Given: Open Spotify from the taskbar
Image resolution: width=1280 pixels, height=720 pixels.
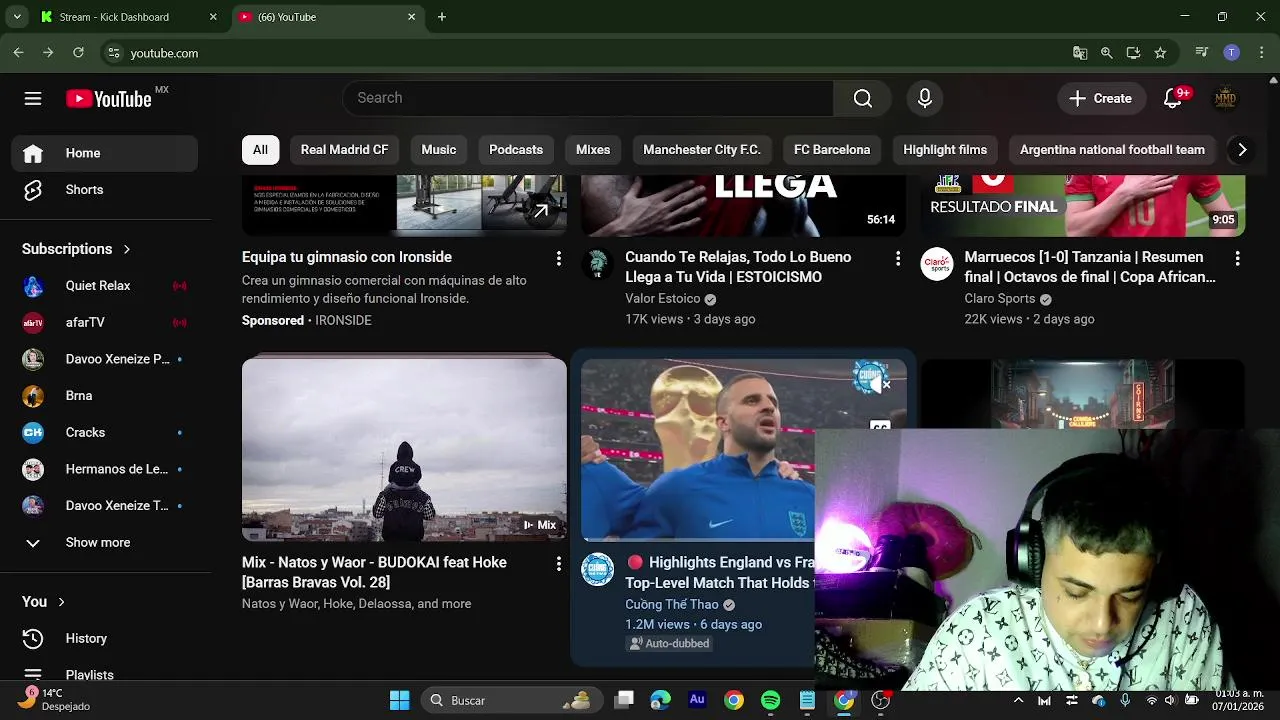Looking at the screenshot, I should pyautogui.click(x=770, y=700).
